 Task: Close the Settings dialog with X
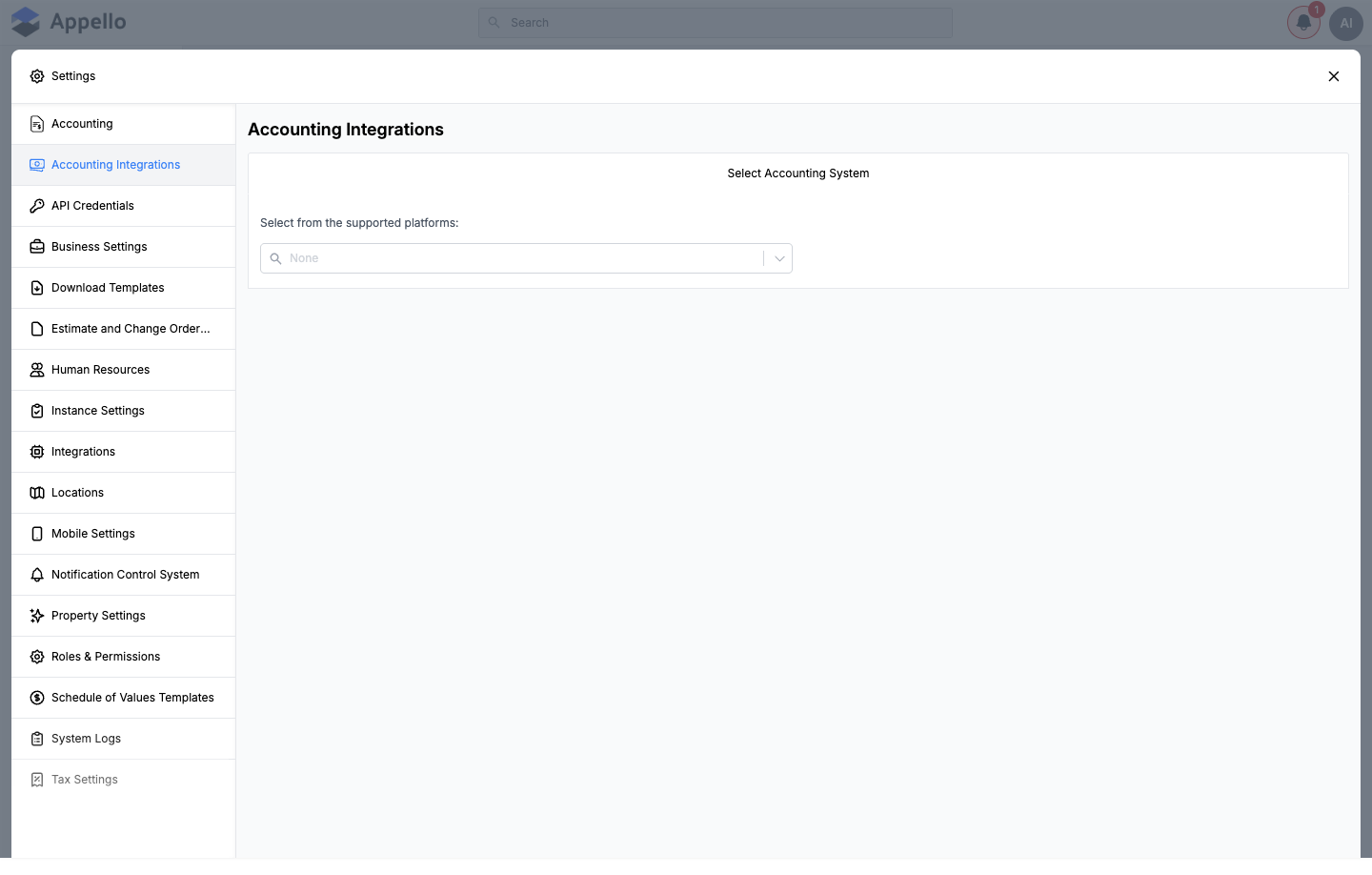pos(1334,76)
